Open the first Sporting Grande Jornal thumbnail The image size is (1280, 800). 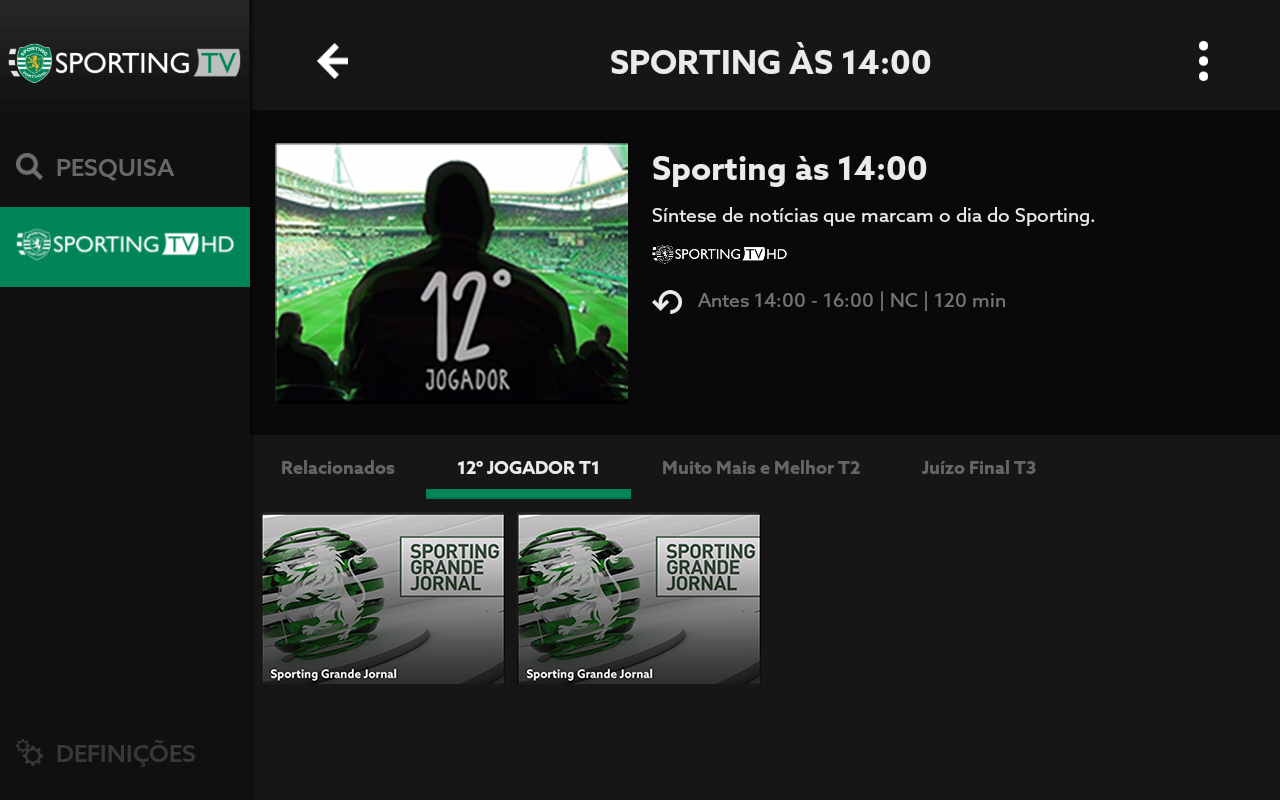point(383,599)
